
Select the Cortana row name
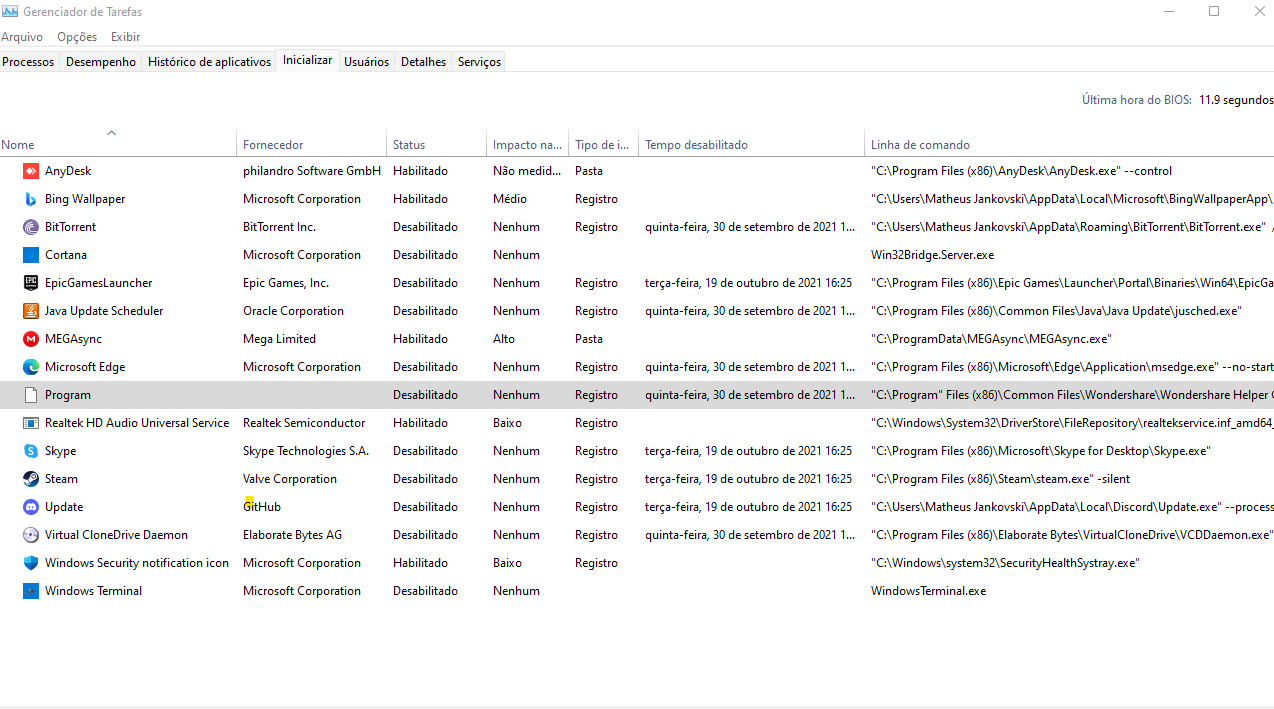click(66, 255)
